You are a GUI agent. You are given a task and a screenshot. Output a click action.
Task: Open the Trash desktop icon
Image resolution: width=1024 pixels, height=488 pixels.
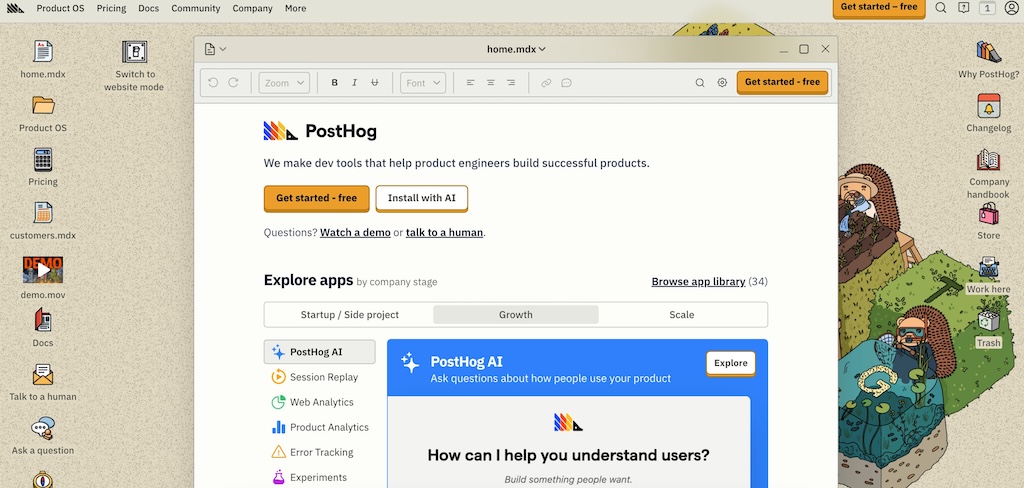coord(989,321)
